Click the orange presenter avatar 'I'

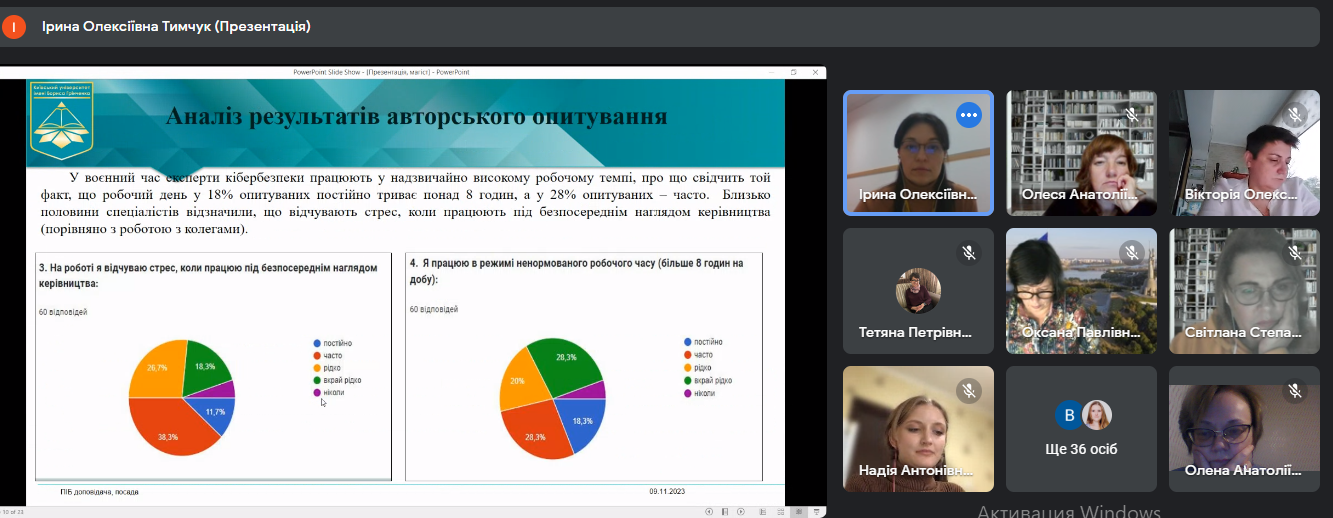(14, 27)
